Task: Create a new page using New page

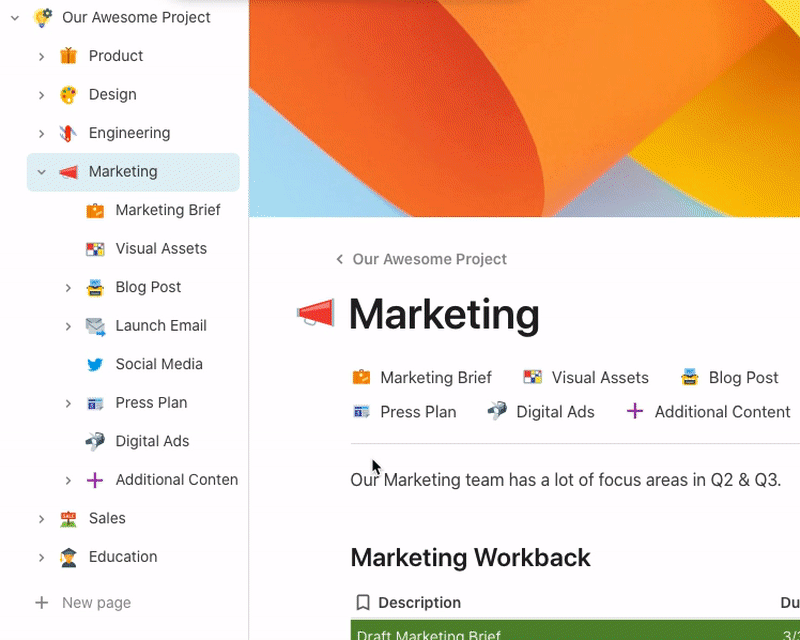Action: (96, 603)
